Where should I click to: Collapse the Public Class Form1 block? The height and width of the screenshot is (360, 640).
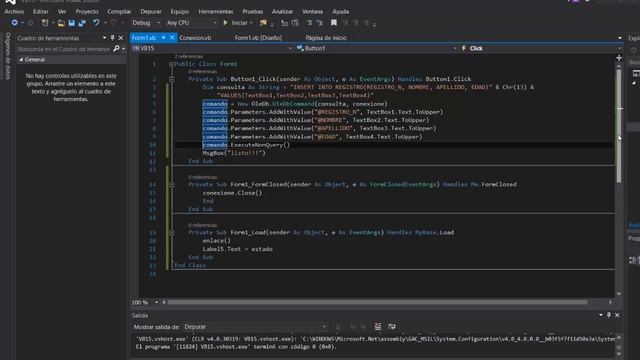tap(172, 64)
